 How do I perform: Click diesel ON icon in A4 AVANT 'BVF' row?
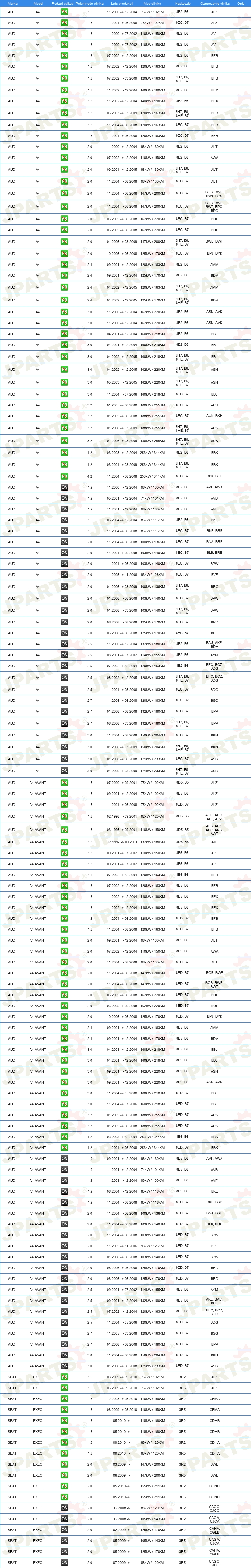[x=65, y=1246]
